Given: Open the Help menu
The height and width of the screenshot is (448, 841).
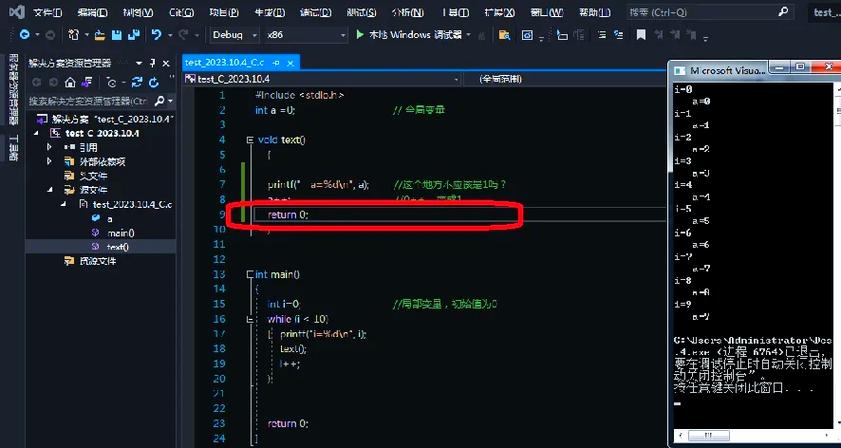Looking at the screenshot, I should coord(595,12).
